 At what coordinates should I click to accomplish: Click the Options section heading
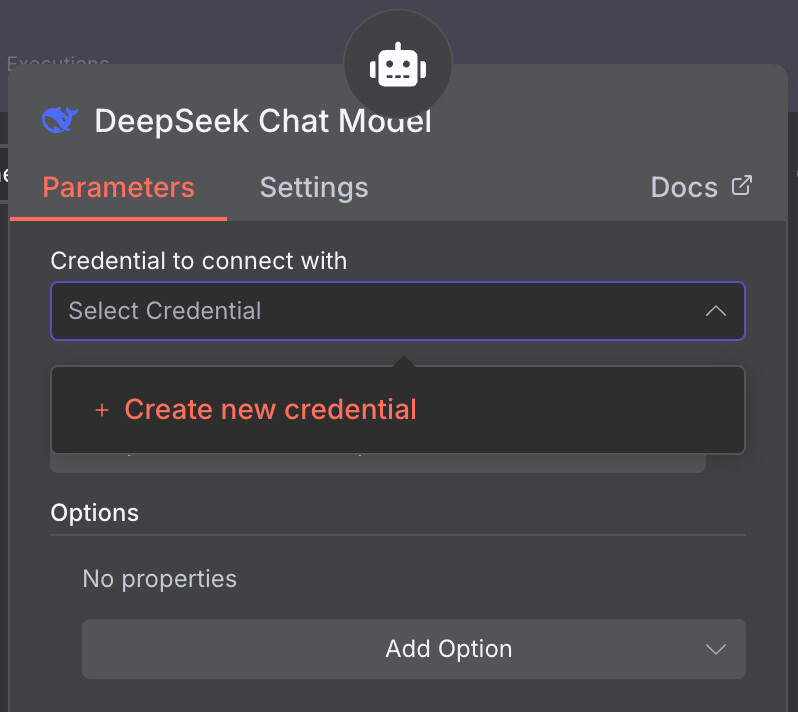pos(95,513)
